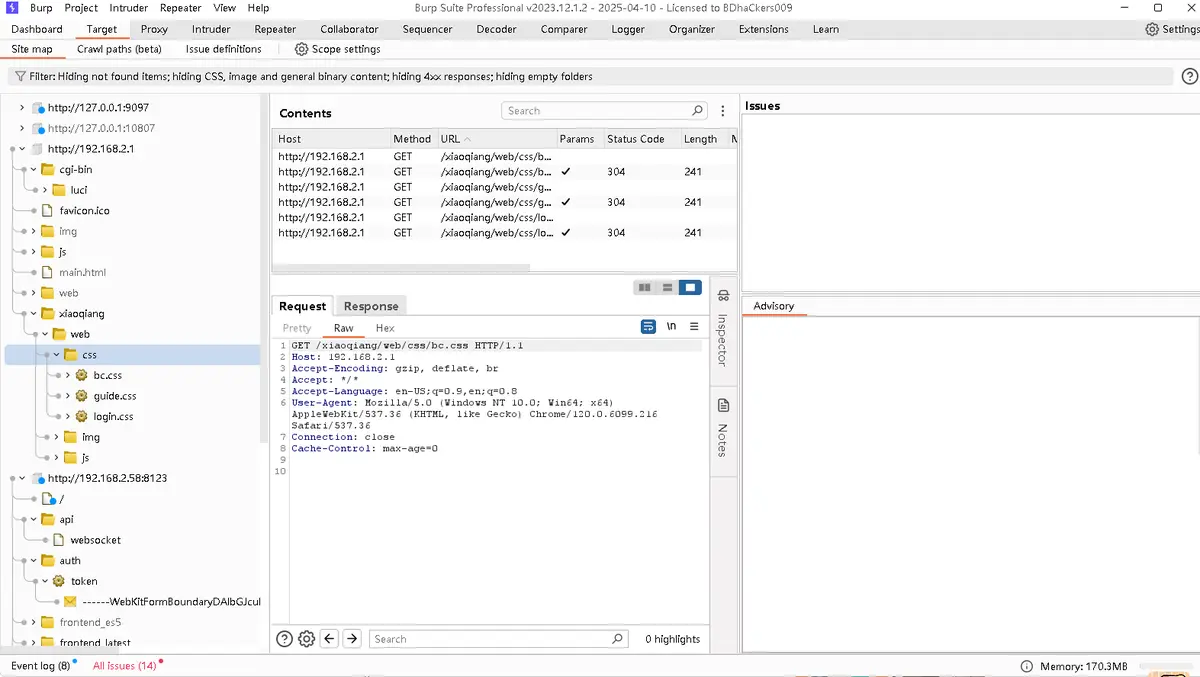Viewport: 1200px width, 677px height.
Task: Select the Hex view tab
Action: tap(385, 328)
